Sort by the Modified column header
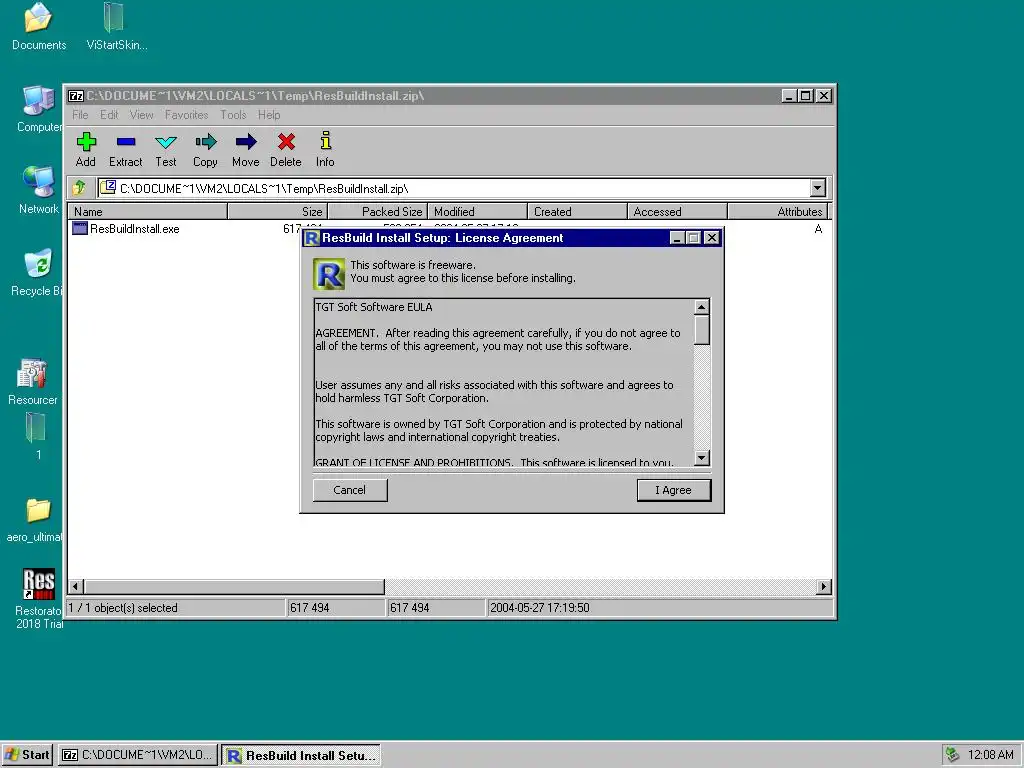This screenshot has width=1024, height=768. [x=477, y=212]
